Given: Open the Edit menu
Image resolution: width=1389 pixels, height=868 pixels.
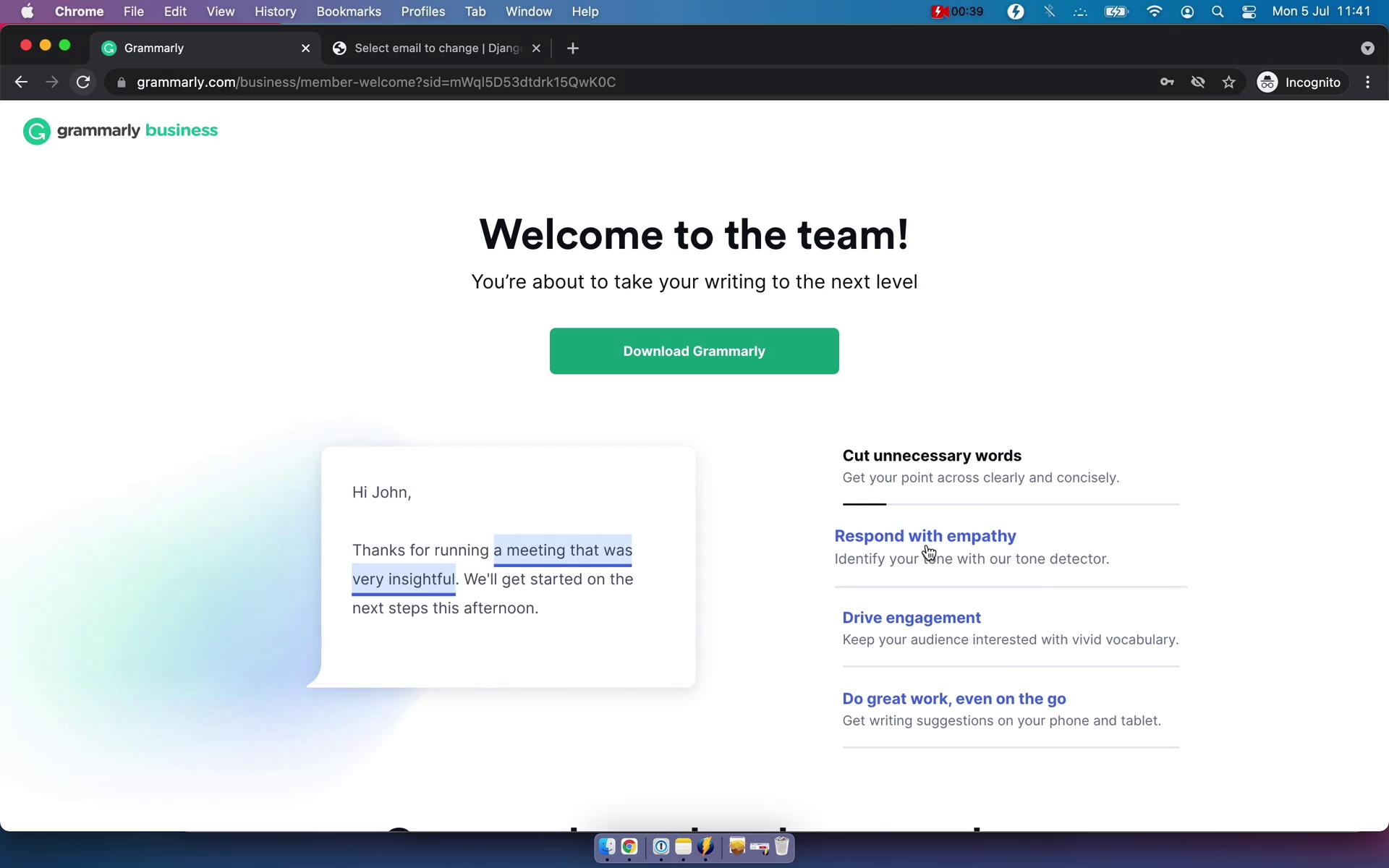Looking at the screenshot, I should point(175,12).
